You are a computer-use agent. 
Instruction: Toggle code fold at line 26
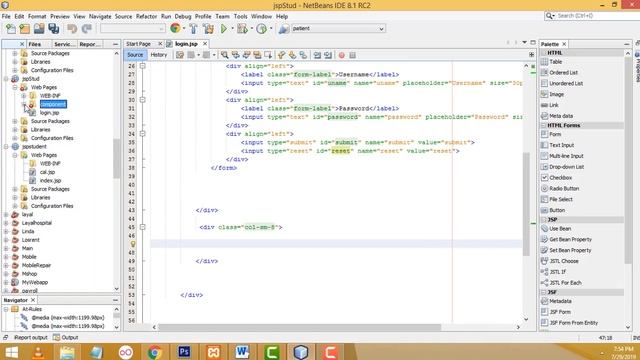[x=142, y=66]
